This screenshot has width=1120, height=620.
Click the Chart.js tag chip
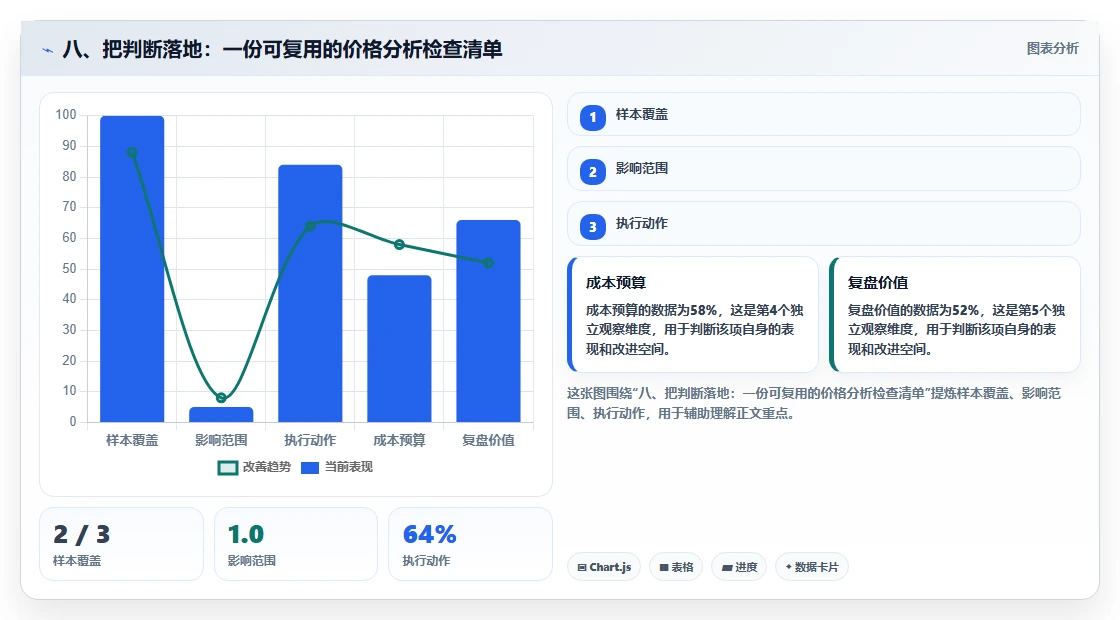click(x=604, y=567)
